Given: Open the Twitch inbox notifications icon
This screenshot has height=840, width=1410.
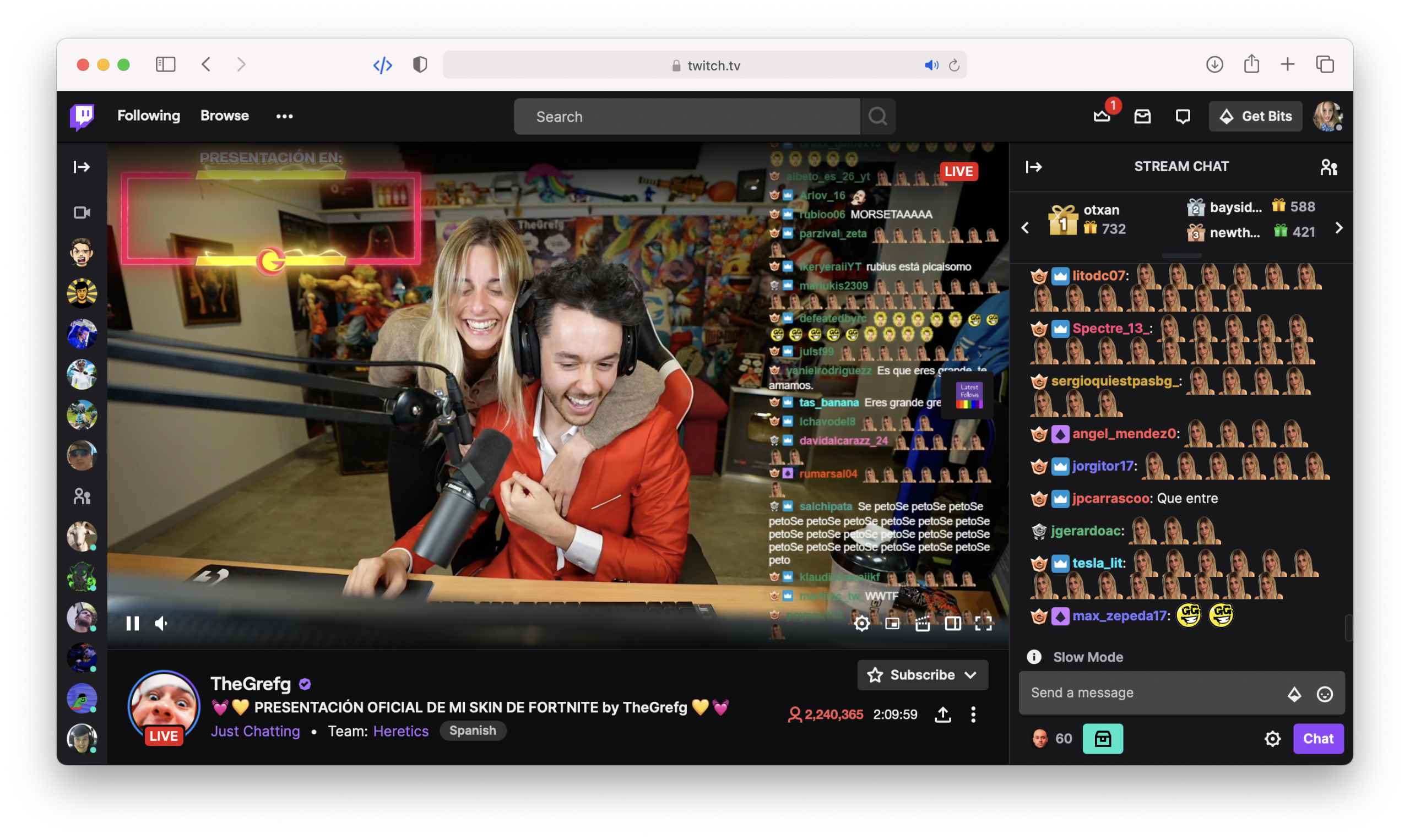Looking at the screenshot, I should 1142,116.
